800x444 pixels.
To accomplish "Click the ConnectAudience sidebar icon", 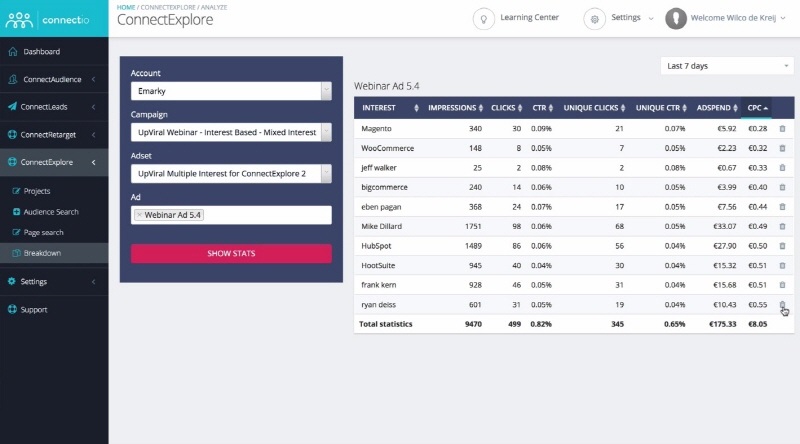I will [13, 79].
